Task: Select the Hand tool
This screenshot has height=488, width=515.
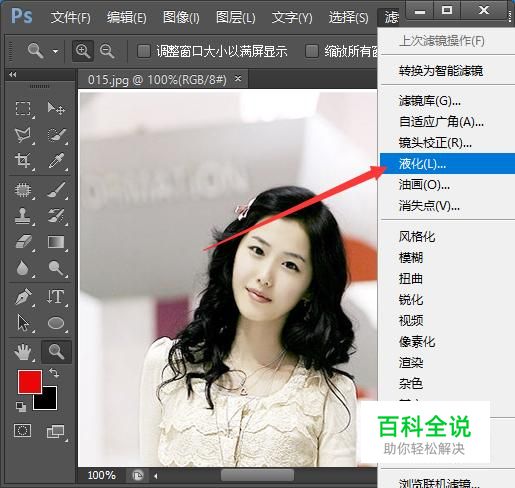Action: [x=23, y=352]
